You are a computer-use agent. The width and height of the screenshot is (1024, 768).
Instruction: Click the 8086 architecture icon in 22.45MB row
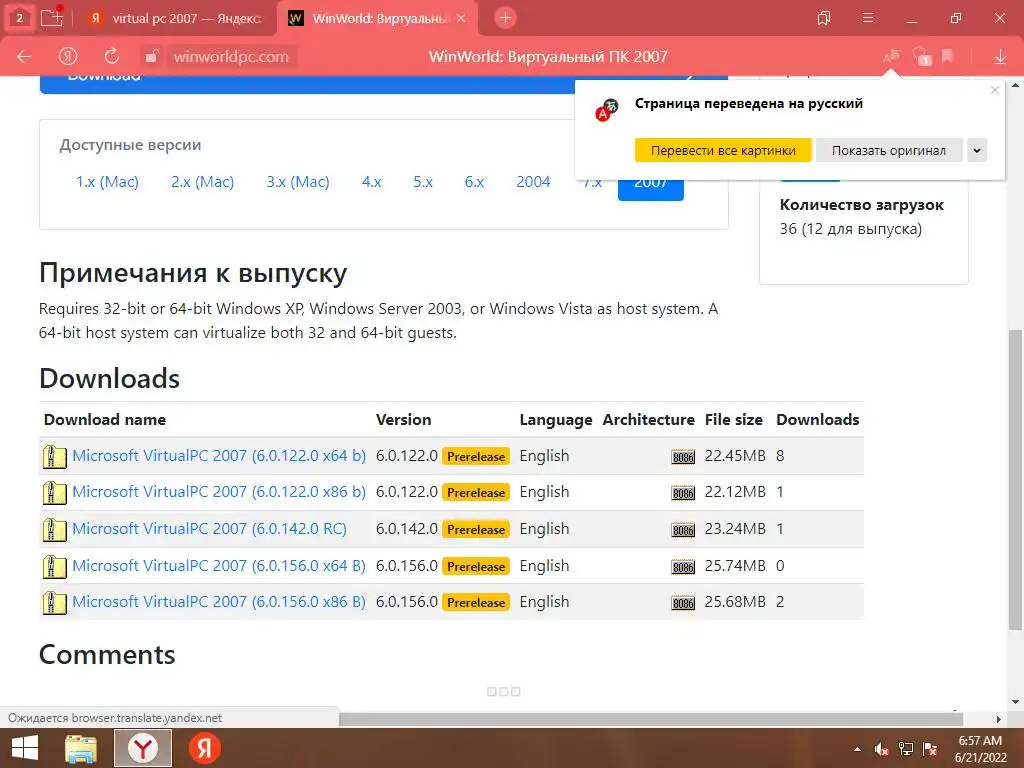[683, 457]
